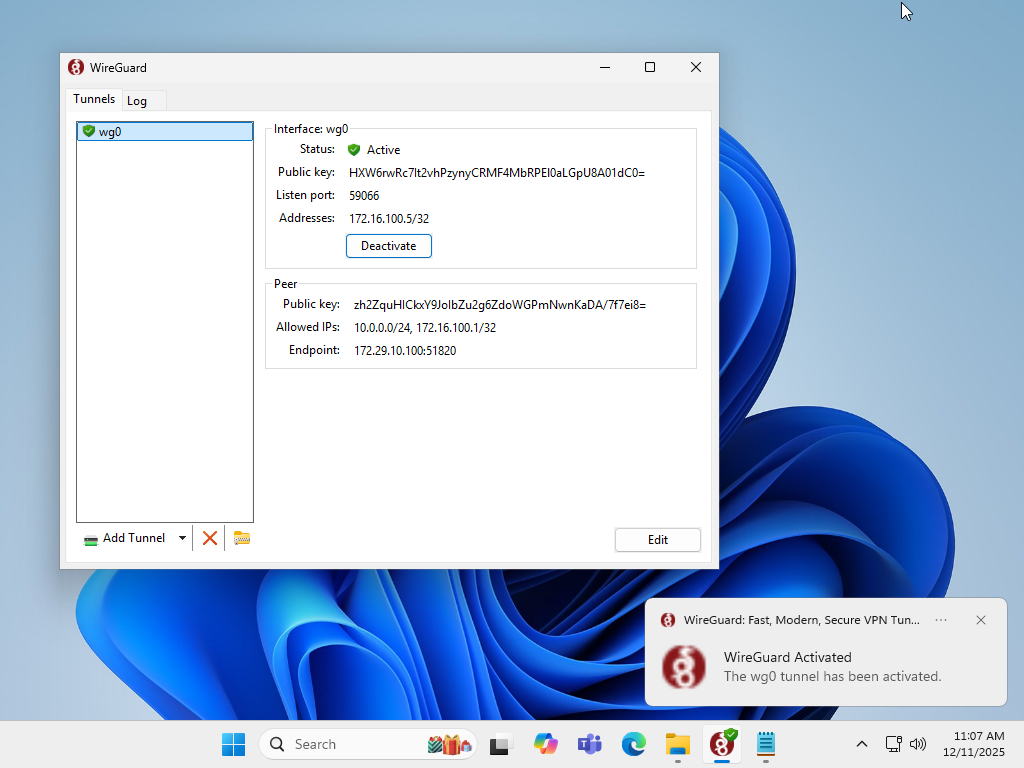
Task: Switch to the Log tab
Action: click(x=137, y=101)
